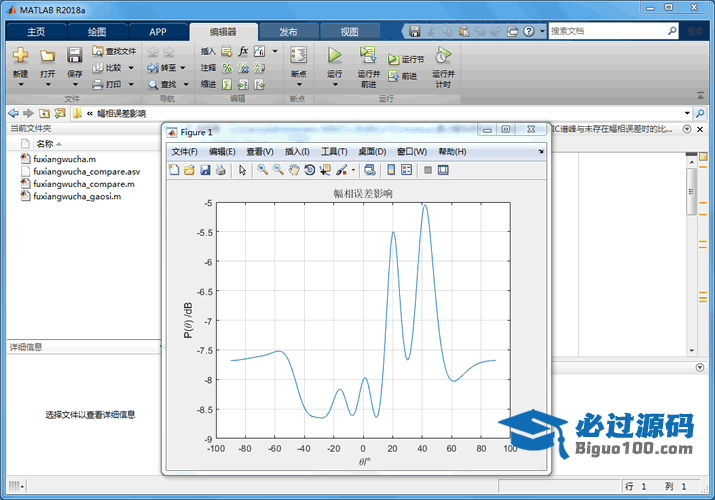Viewport: 715px width, 500px height.
Task: Click Show Plot Tools and Dock icon
Action: [x=443, y=170]
